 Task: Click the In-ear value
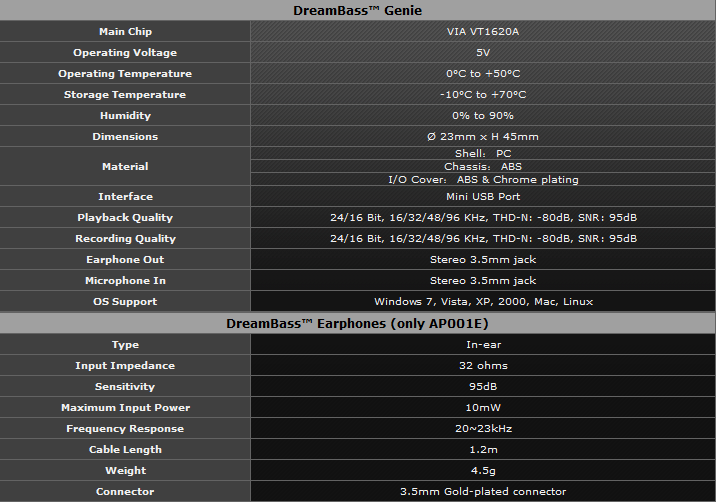tap(483, 345)
